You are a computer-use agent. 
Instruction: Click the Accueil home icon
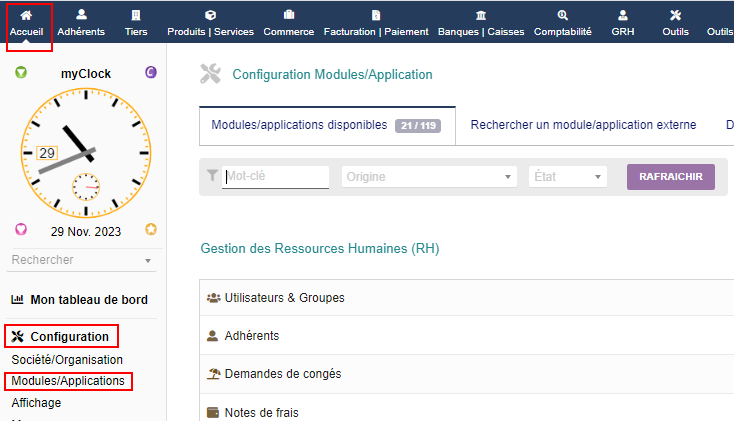point(26,15)
